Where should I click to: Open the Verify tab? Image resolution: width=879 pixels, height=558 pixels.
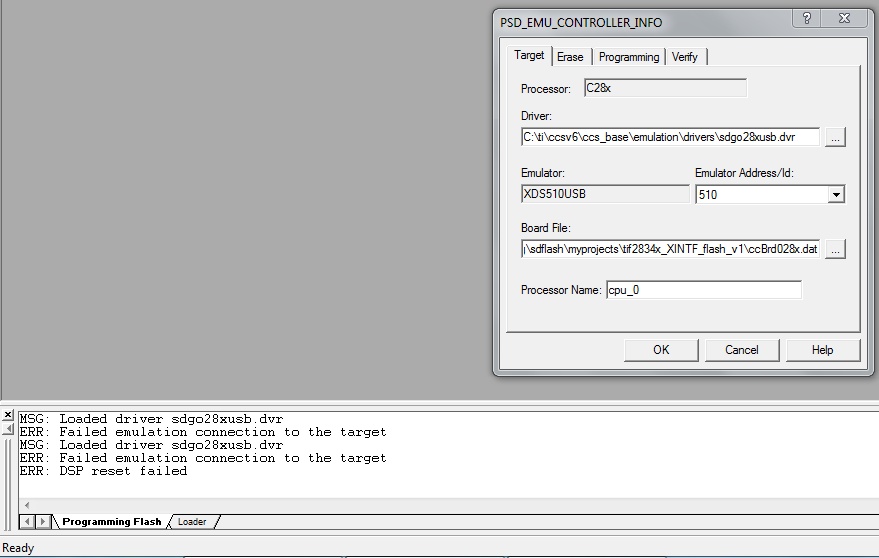[685, 57]
